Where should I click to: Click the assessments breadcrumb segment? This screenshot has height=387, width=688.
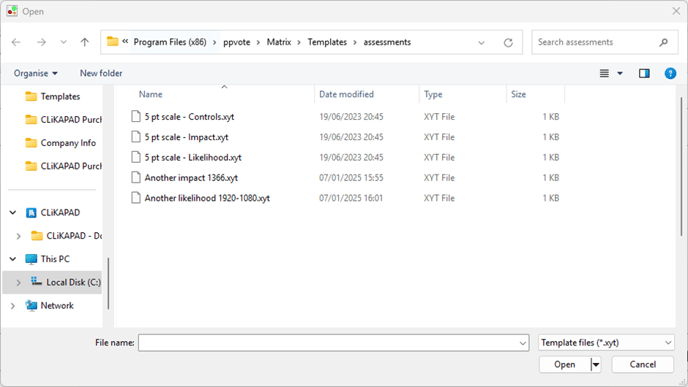pyautogui.click(x=387, y=42)
